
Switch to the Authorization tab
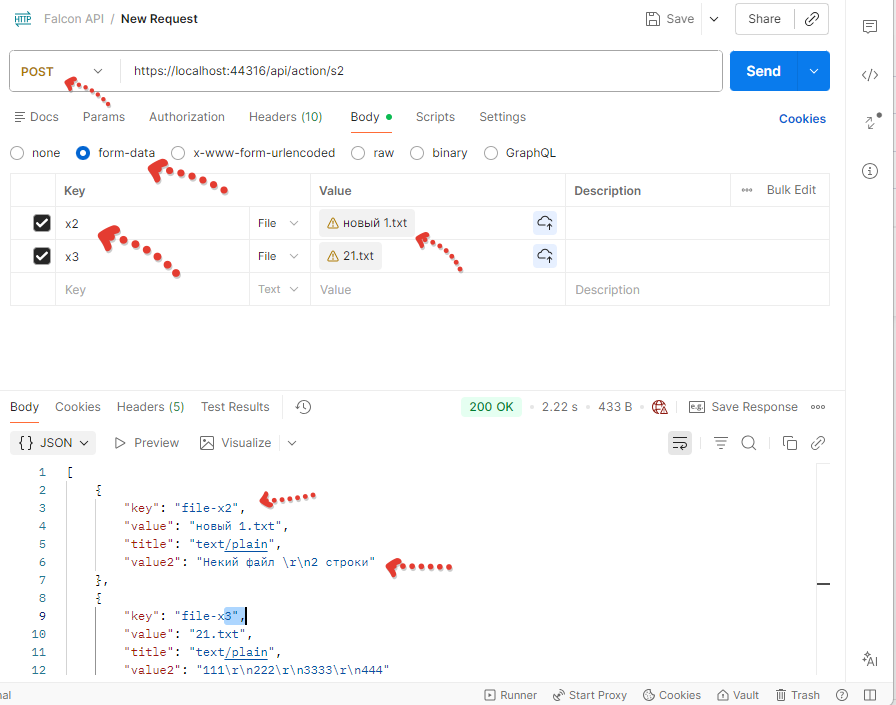coord(187,117)
